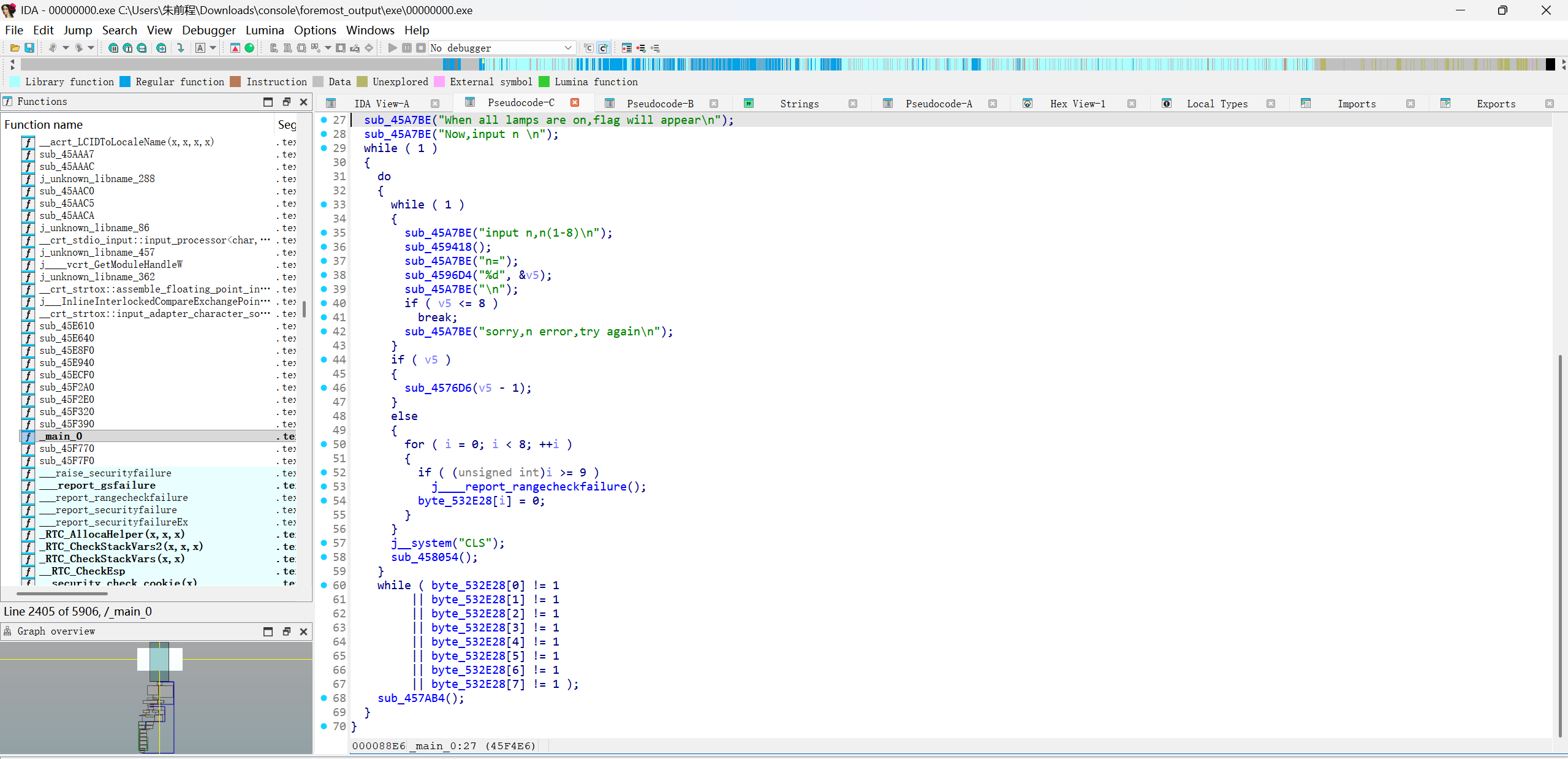Image resolution: width=1568 pixels, height=759 pixels.
Task: Expand the back navigation history arrow
Action: (66, 48)
